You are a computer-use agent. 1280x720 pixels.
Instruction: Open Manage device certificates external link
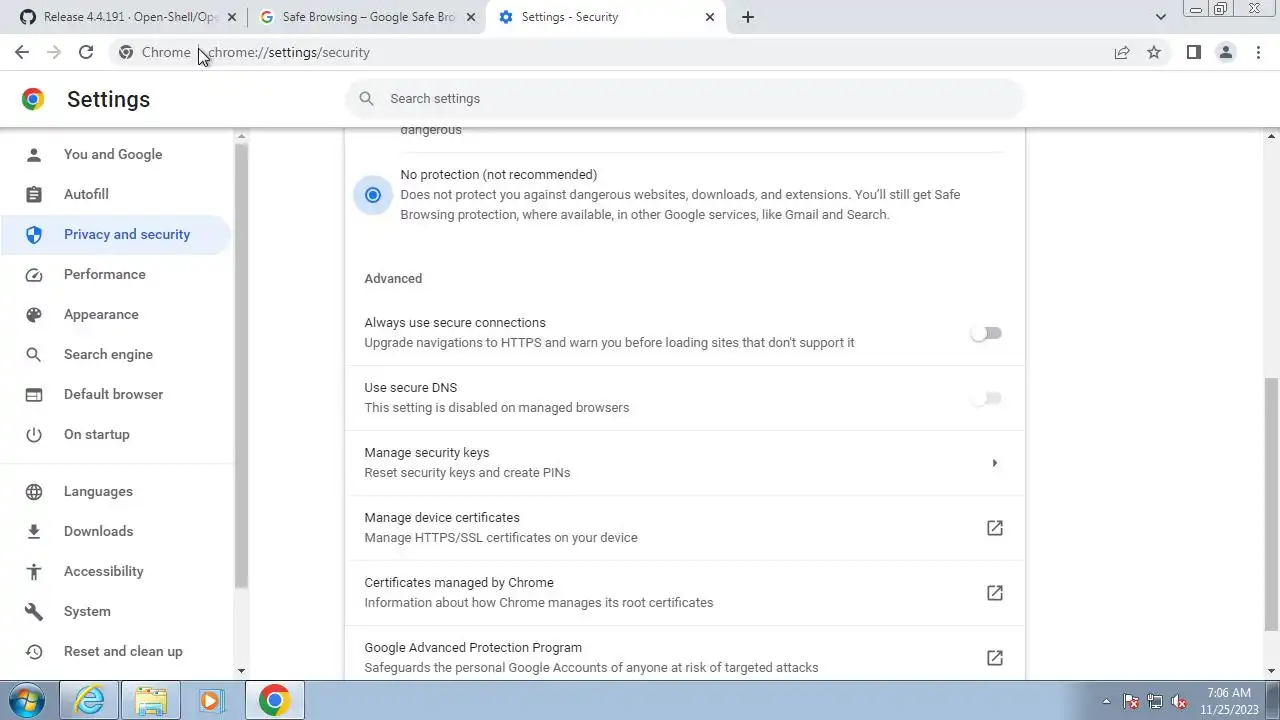[994, 528]
